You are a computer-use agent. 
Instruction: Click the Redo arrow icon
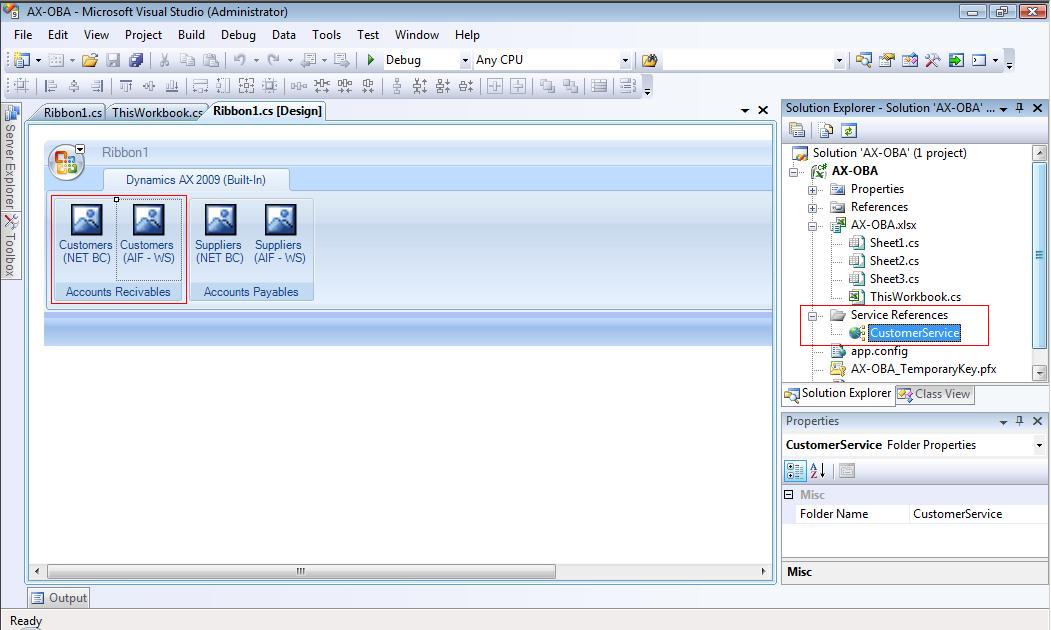click(x=273, y=60)
